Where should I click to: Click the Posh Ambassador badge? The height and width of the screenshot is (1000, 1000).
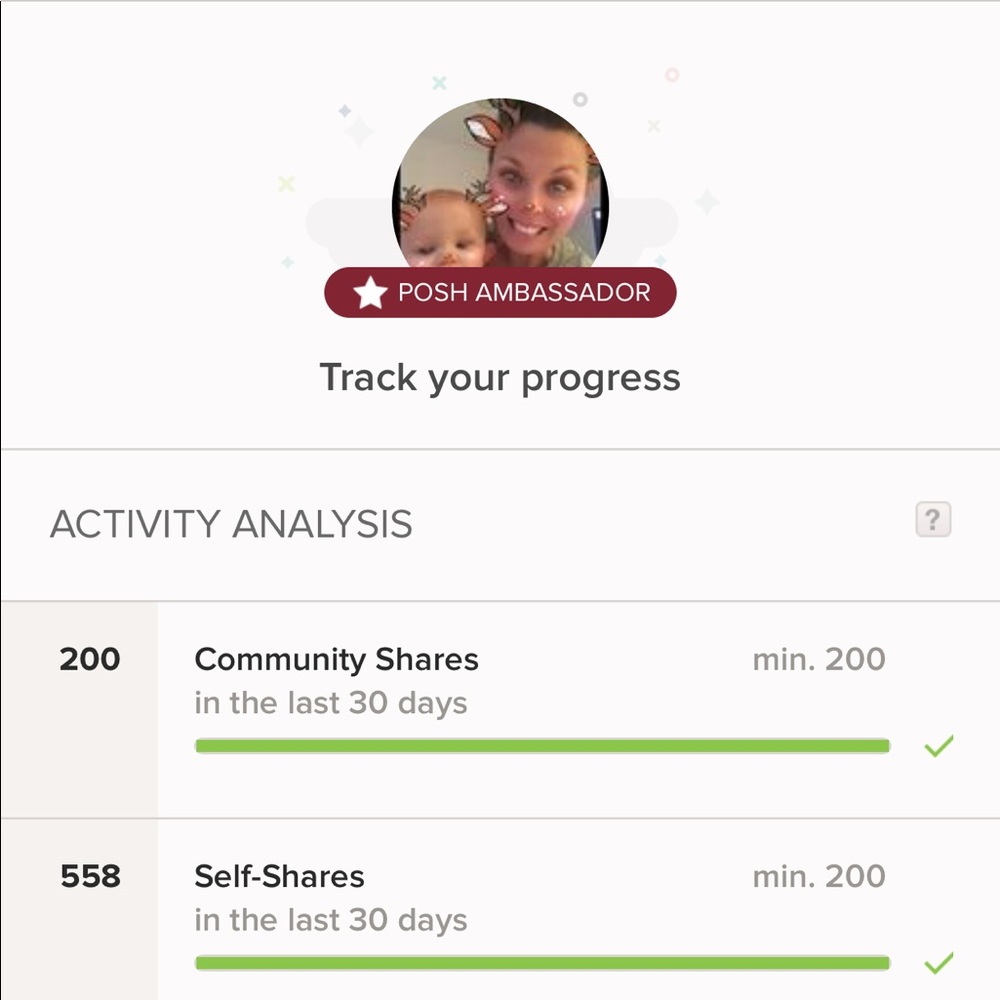tap(500, 293)
